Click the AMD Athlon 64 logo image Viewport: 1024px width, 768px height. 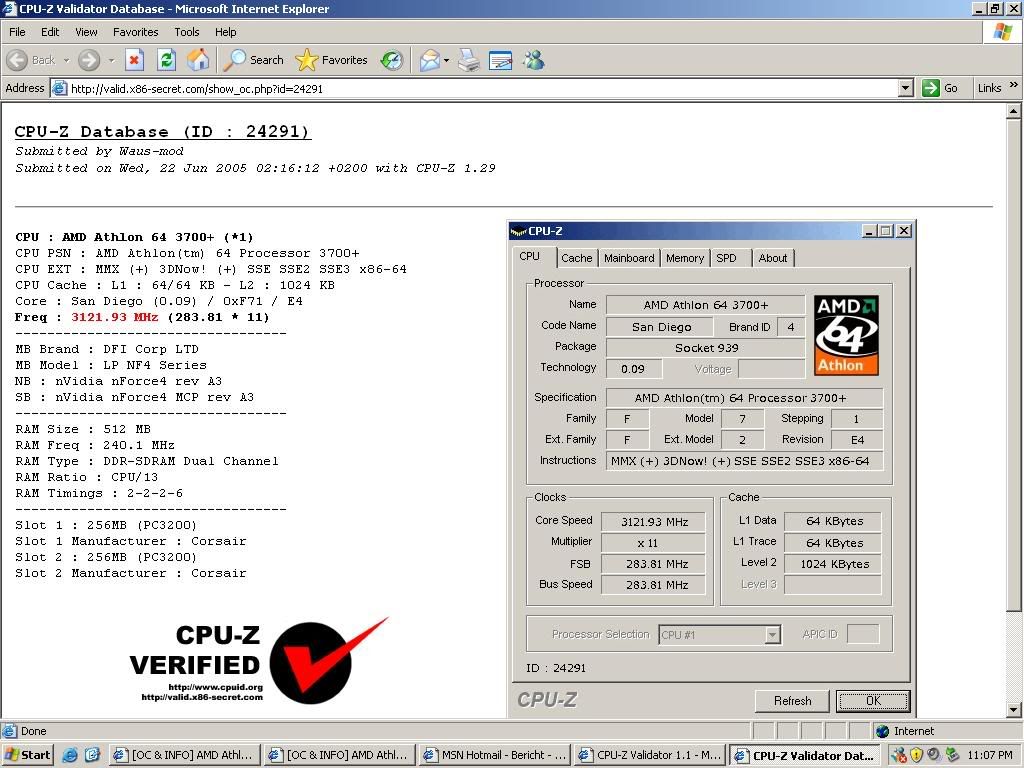(x=846, y=335)
